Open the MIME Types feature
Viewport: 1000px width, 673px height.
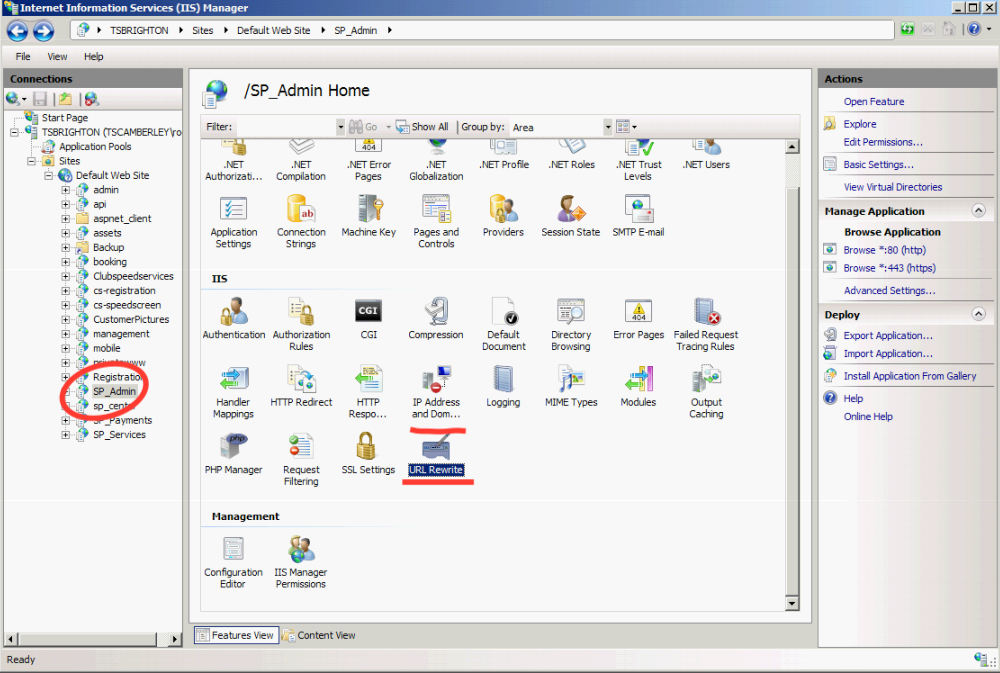pos(571,387)
